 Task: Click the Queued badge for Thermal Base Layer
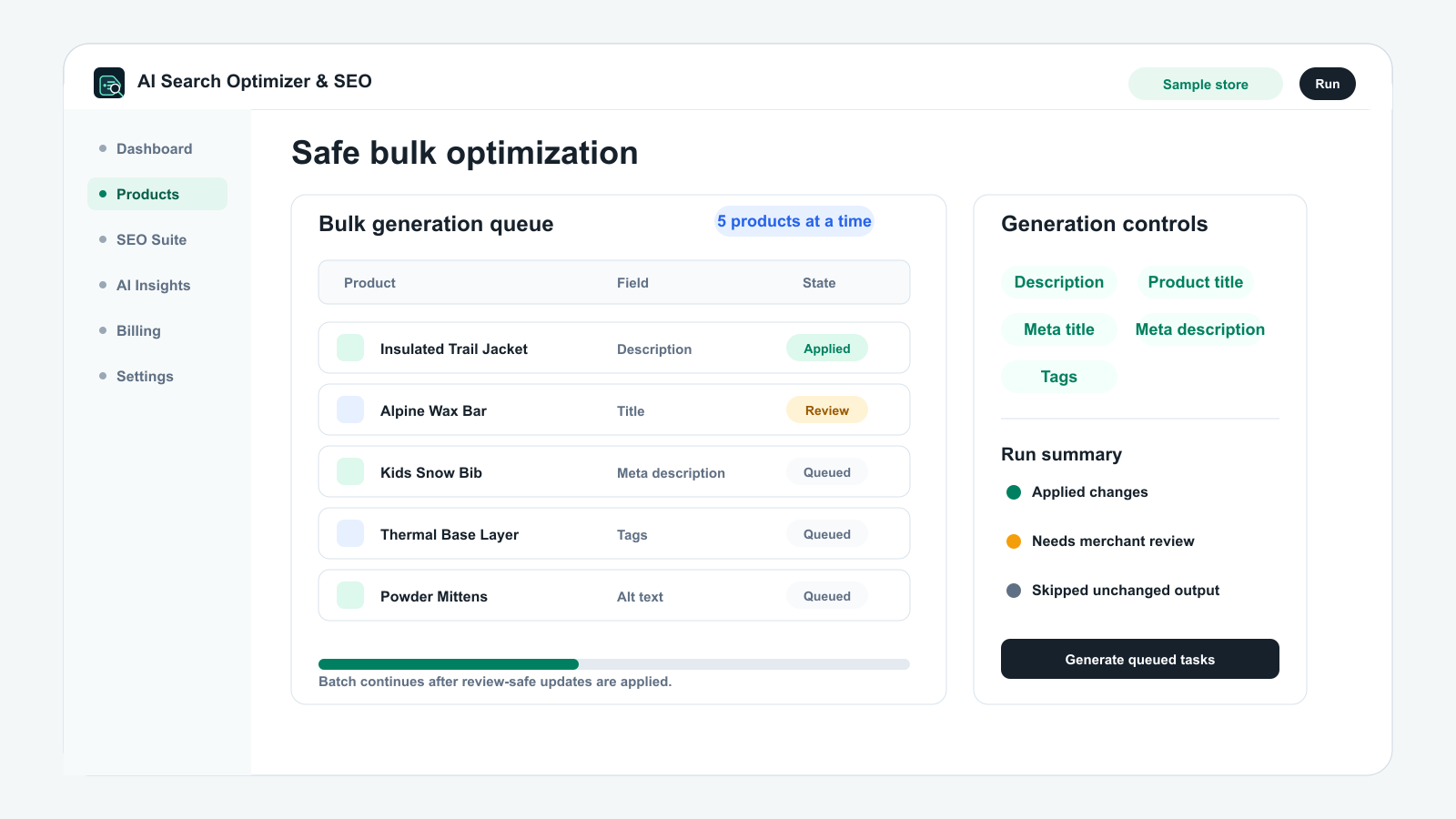coord(827,534)
